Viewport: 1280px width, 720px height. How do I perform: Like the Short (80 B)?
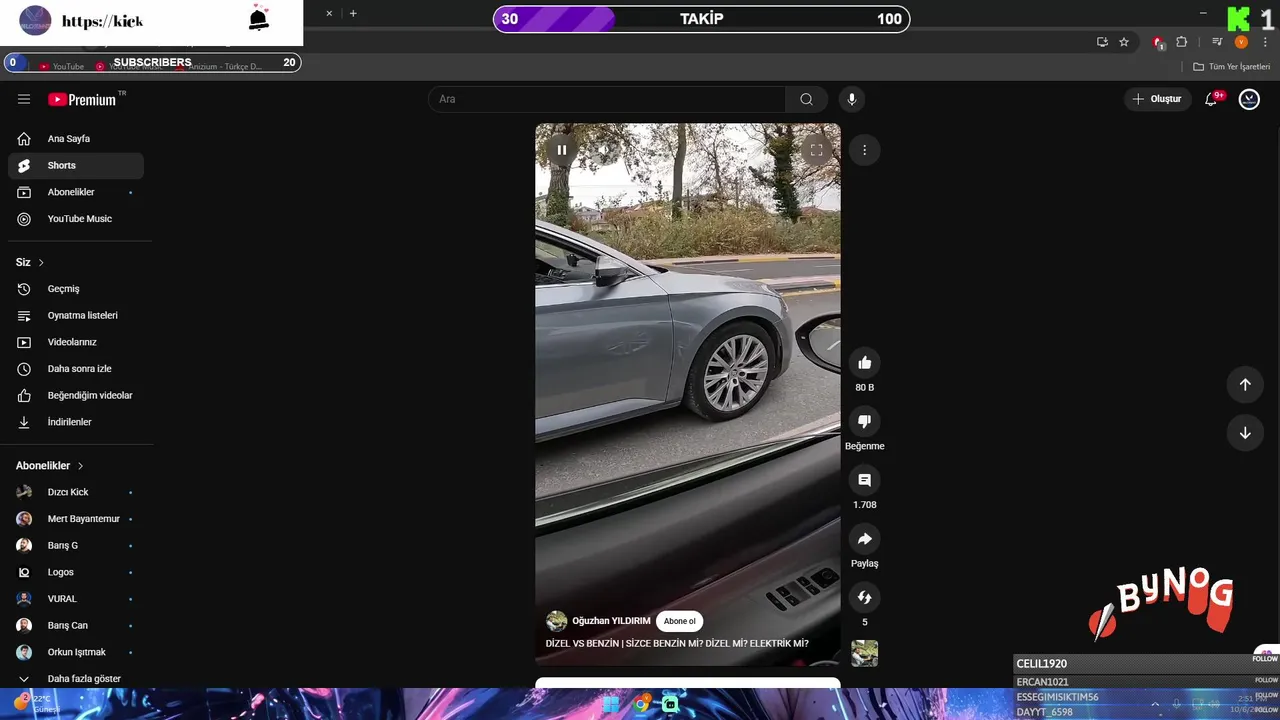click(865, 363)
